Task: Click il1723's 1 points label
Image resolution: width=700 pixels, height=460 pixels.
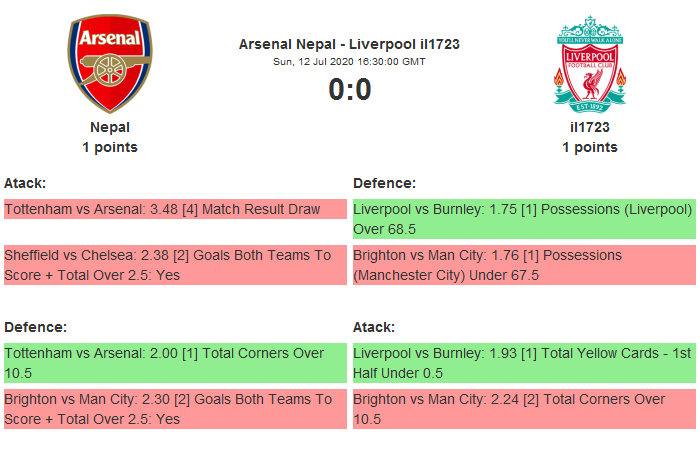Action: coord(590,147)
